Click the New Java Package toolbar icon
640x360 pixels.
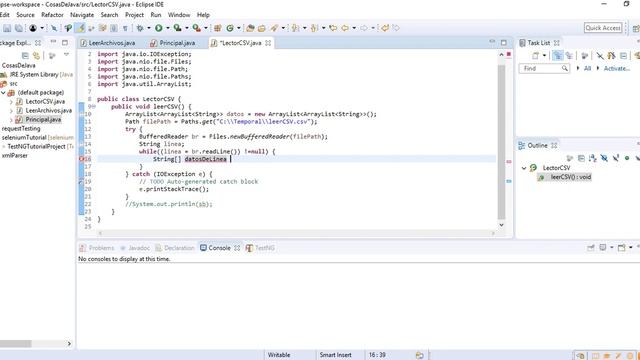(x=218, y=28)
